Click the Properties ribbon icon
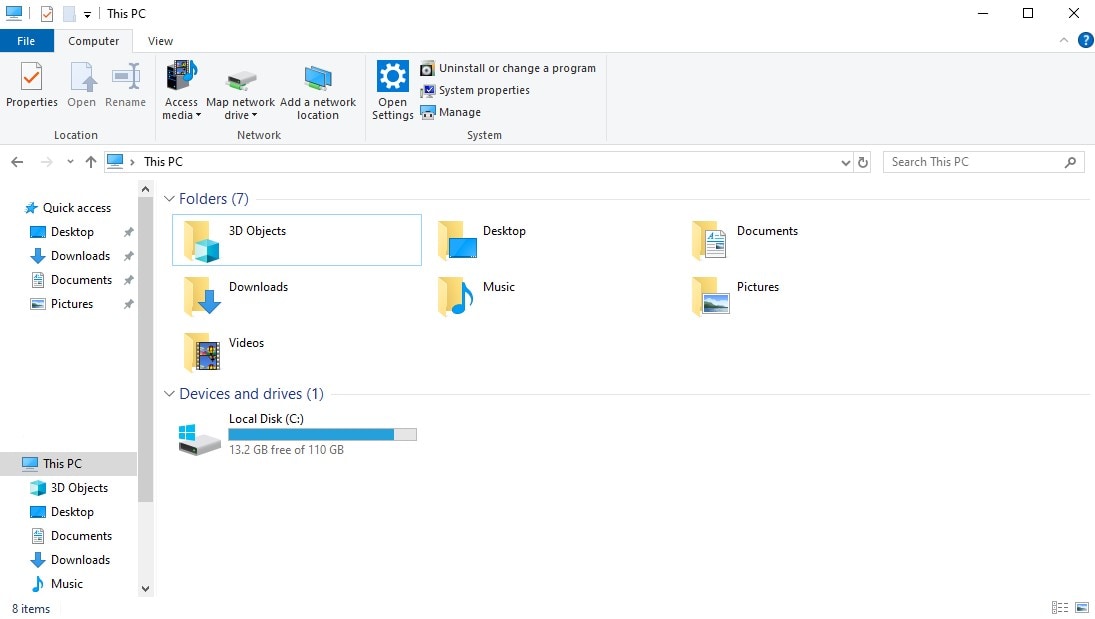1095x619 pixels. [31, 77]
